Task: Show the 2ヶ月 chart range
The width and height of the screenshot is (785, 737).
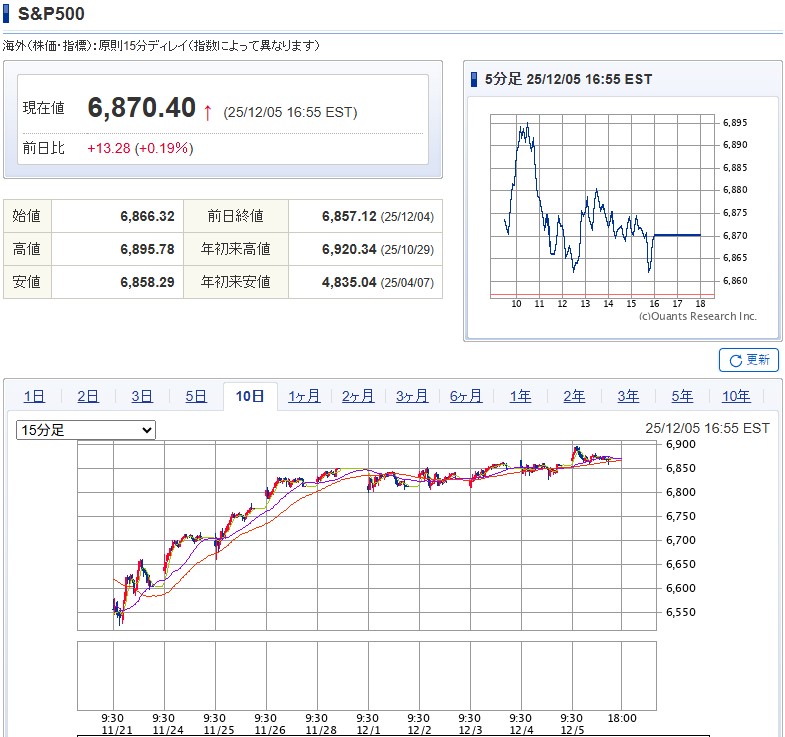Action: pyautogui.click(x=358, y=397)
